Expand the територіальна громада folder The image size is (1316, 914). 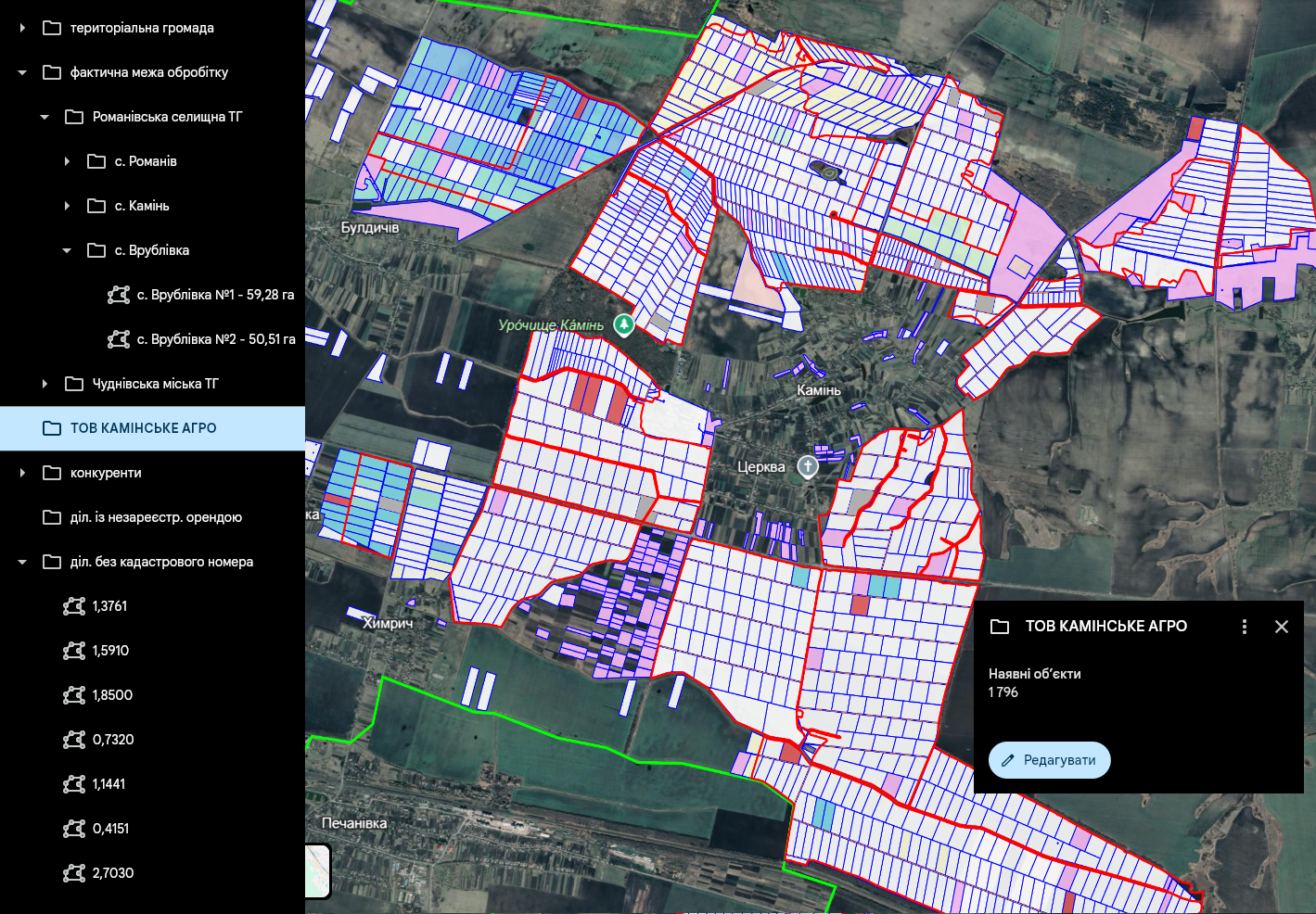[22, 28]
